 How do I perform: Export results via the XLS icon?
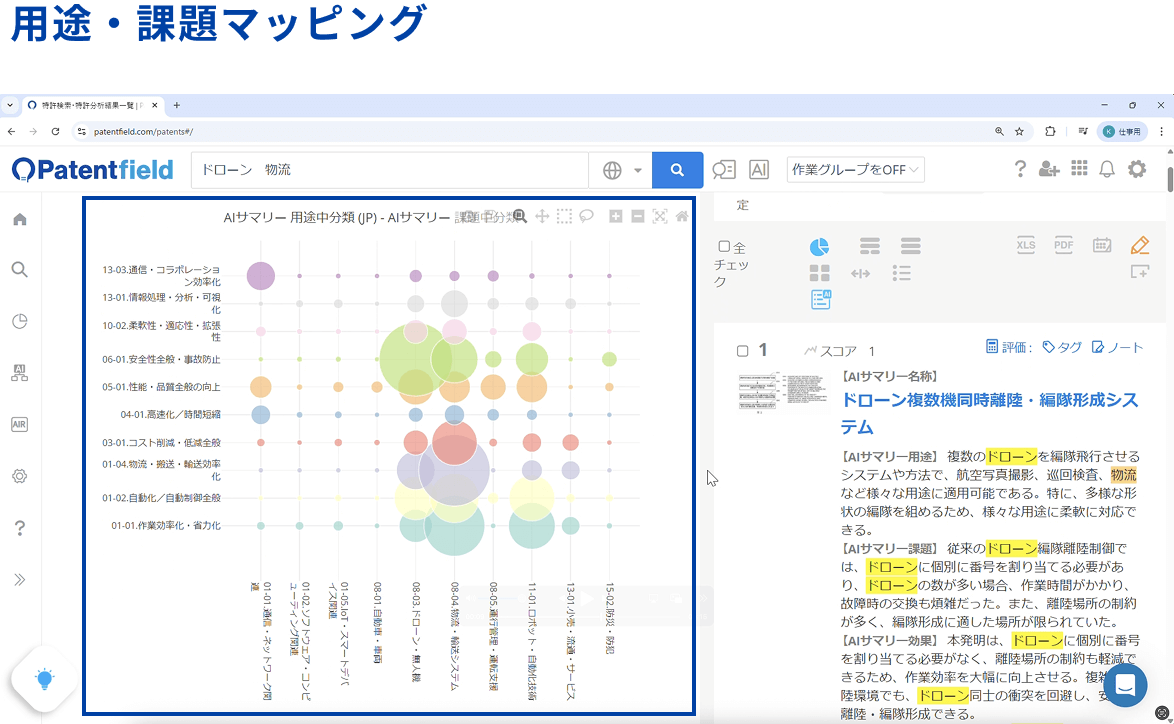(1025, 245)
